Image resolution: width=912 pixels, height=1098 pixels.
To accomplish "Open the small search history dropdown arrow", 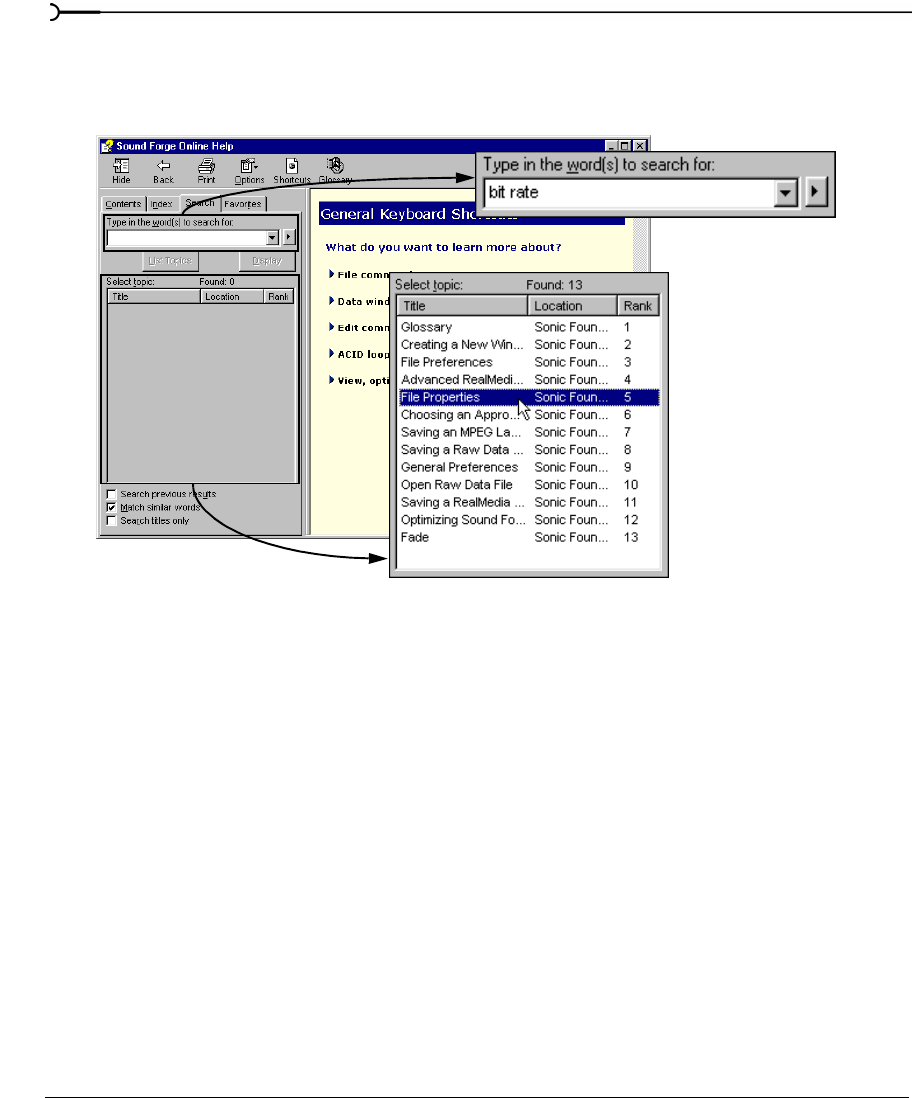I will [272, 238].
